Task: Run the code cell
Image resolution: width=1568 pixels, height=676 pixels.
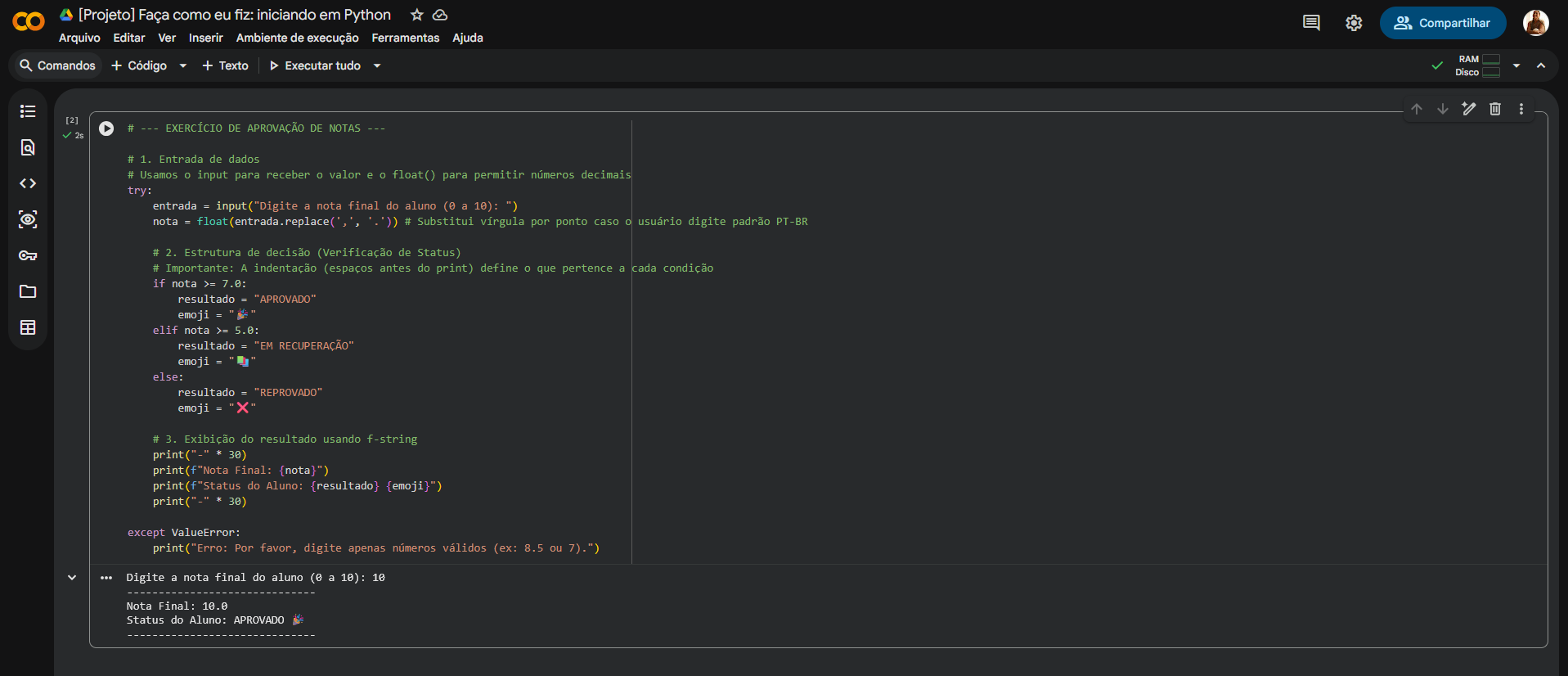Action: (106, 128)
